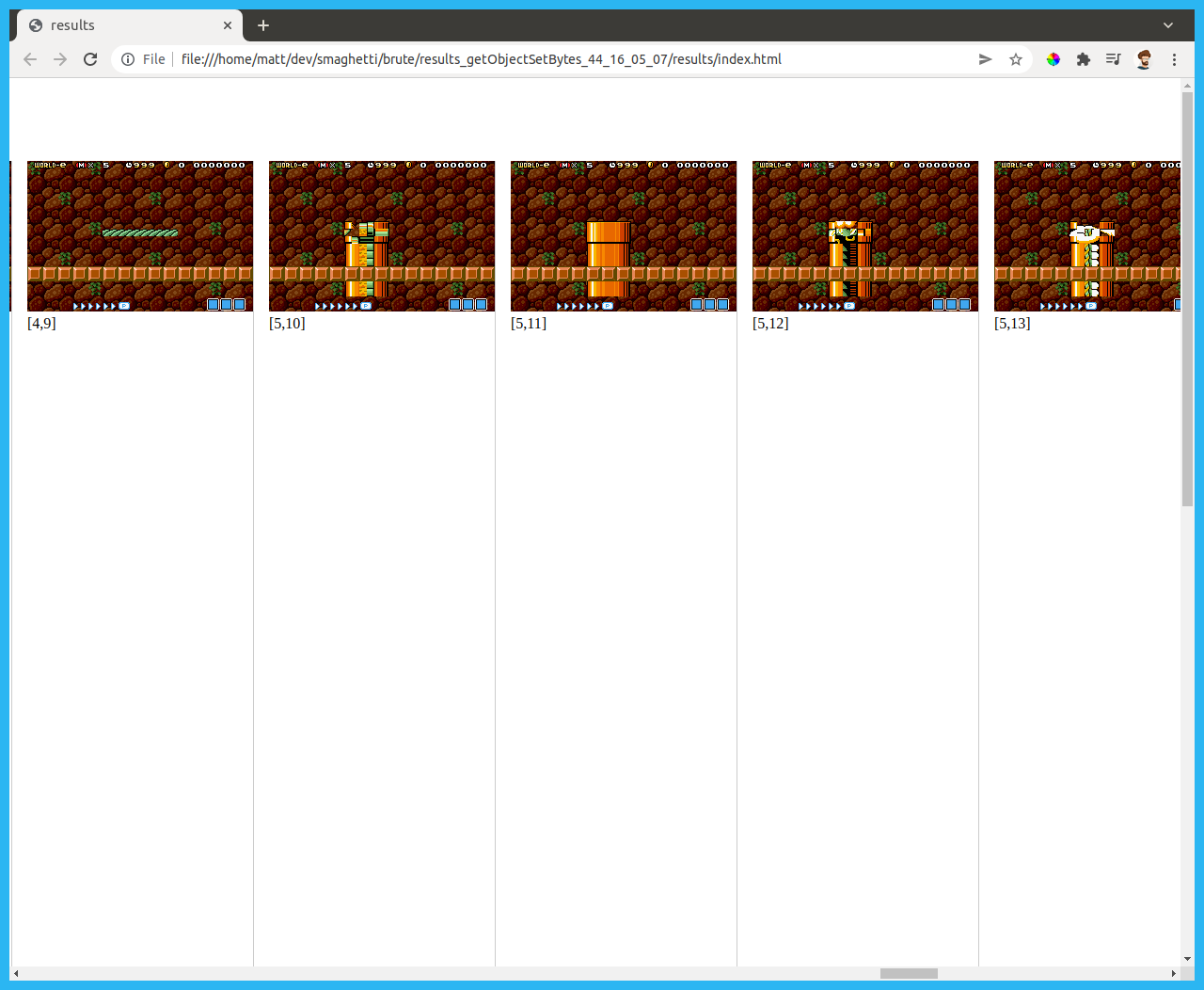Click the horizontal scrollbar right arrow
The image size is (1204, 990).
click(x=1173, y=973)
